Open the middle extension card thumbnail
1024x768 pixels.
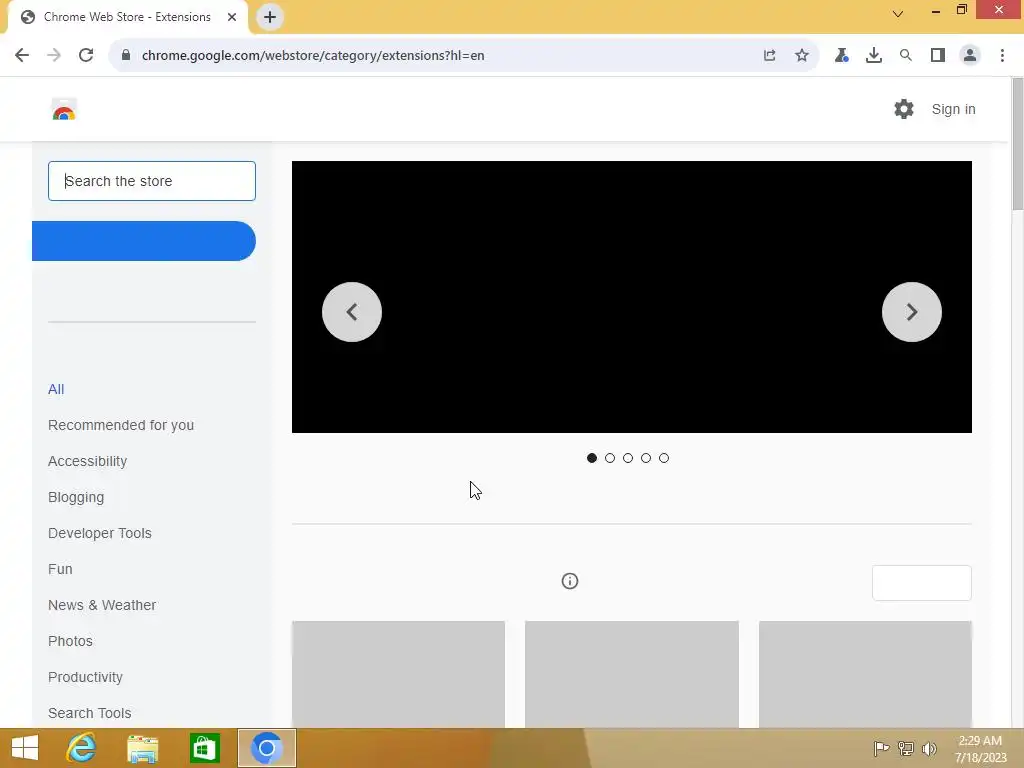(x=632, y=674)
